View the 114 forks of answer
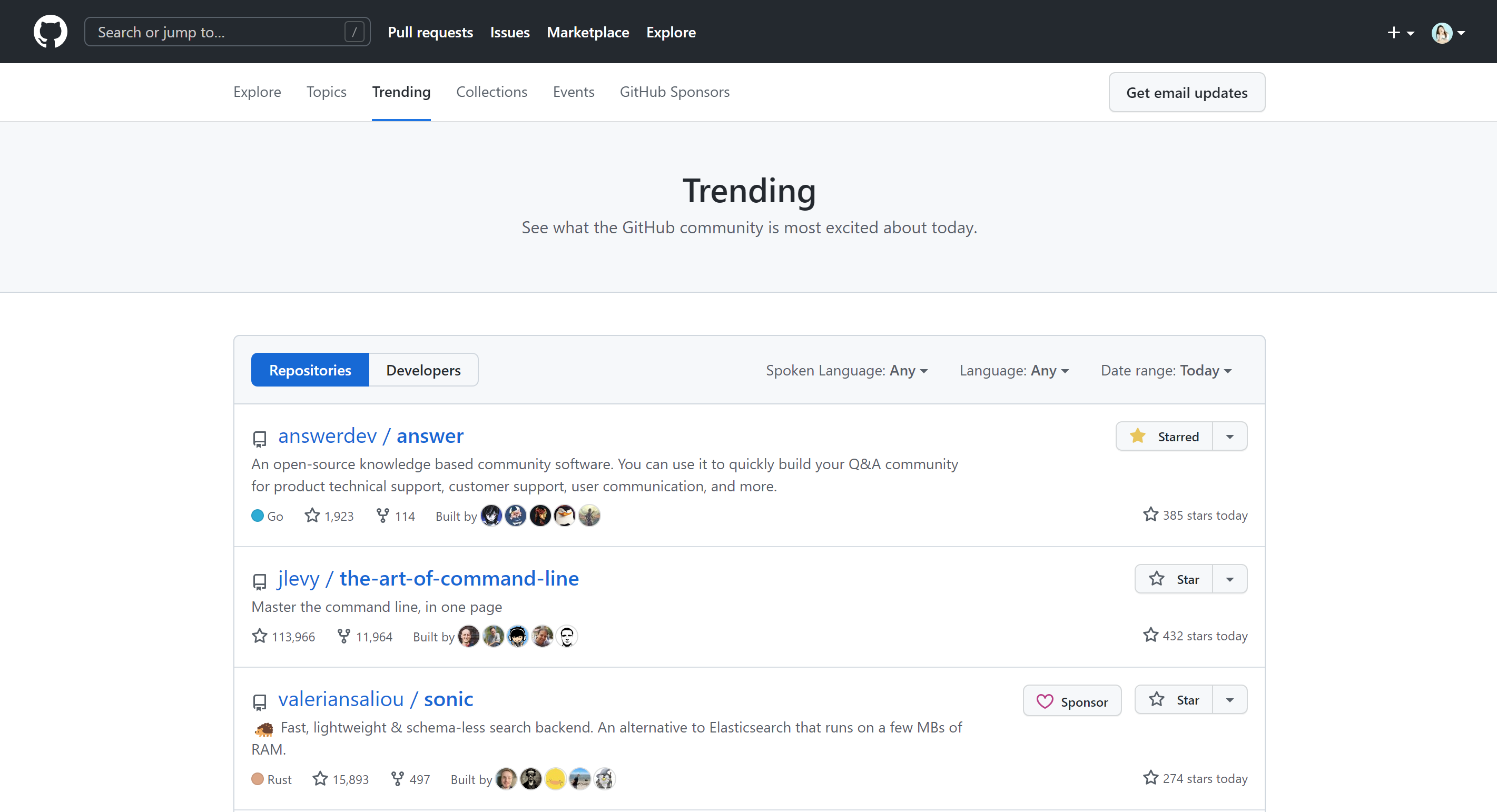The image size is (1497, 812). 395,516
